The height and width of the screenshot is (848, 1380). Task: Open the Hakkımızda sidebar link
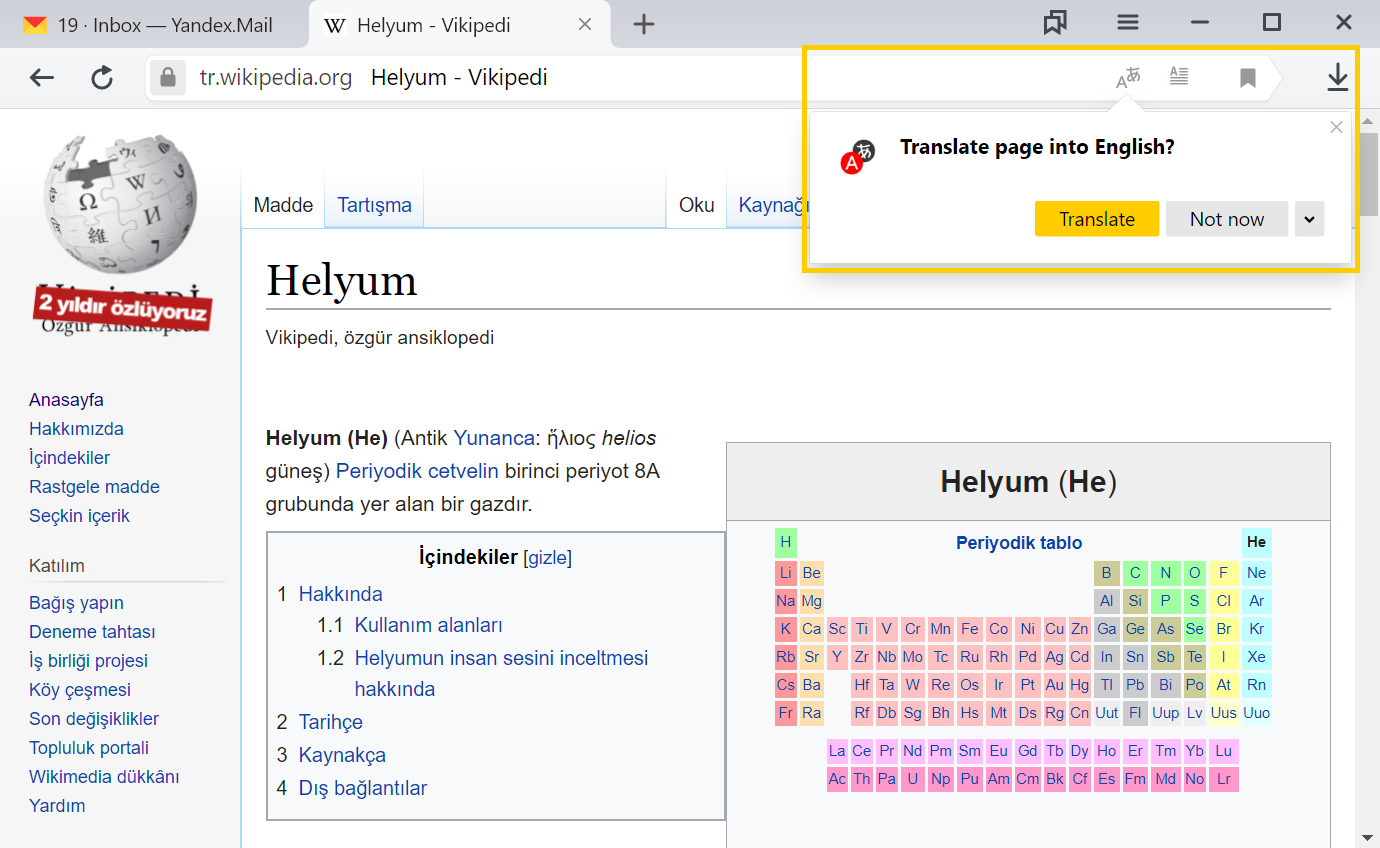(77, 429)
